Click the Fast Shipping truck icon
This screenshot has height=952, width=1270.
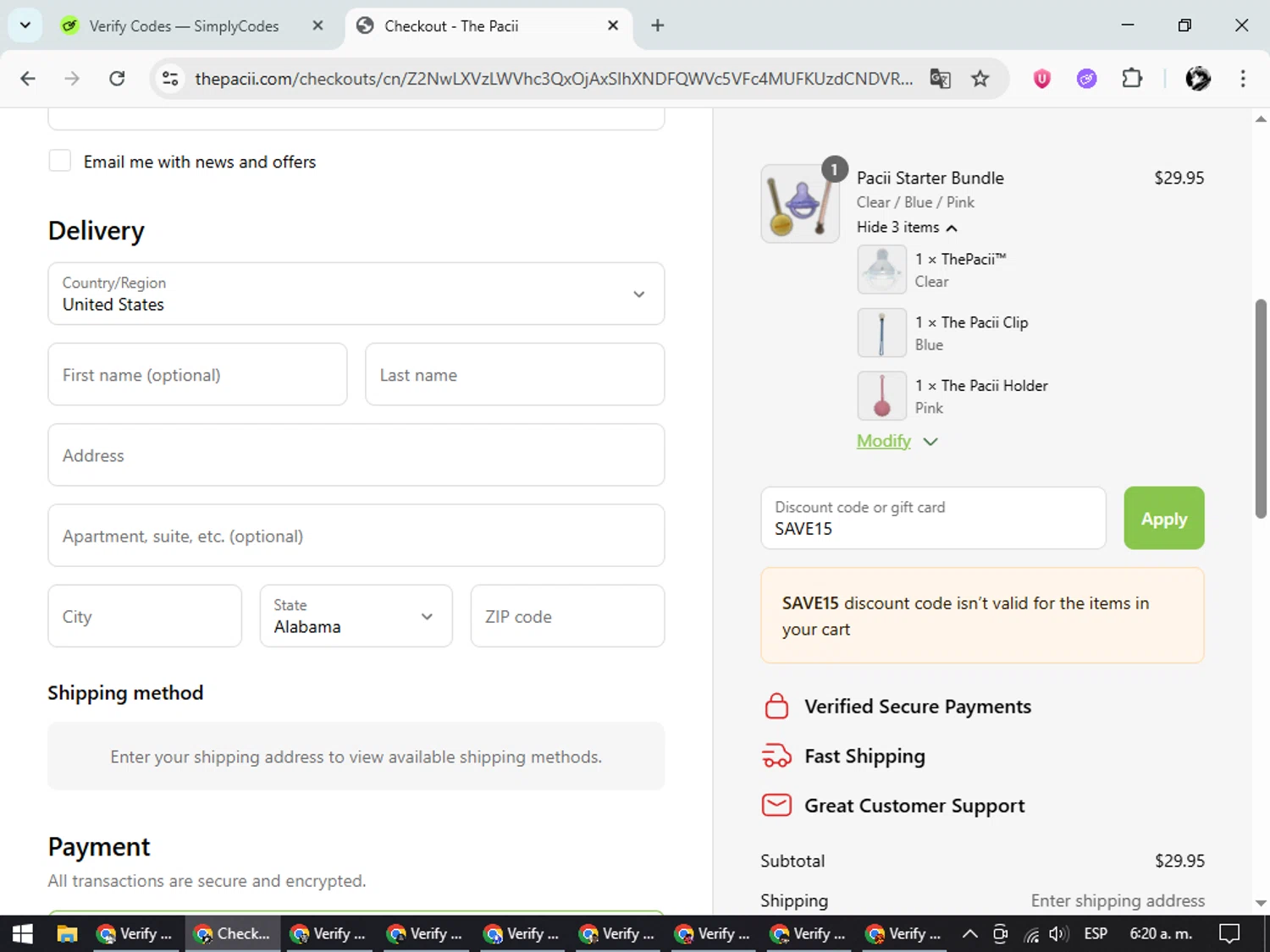point(776,756)
